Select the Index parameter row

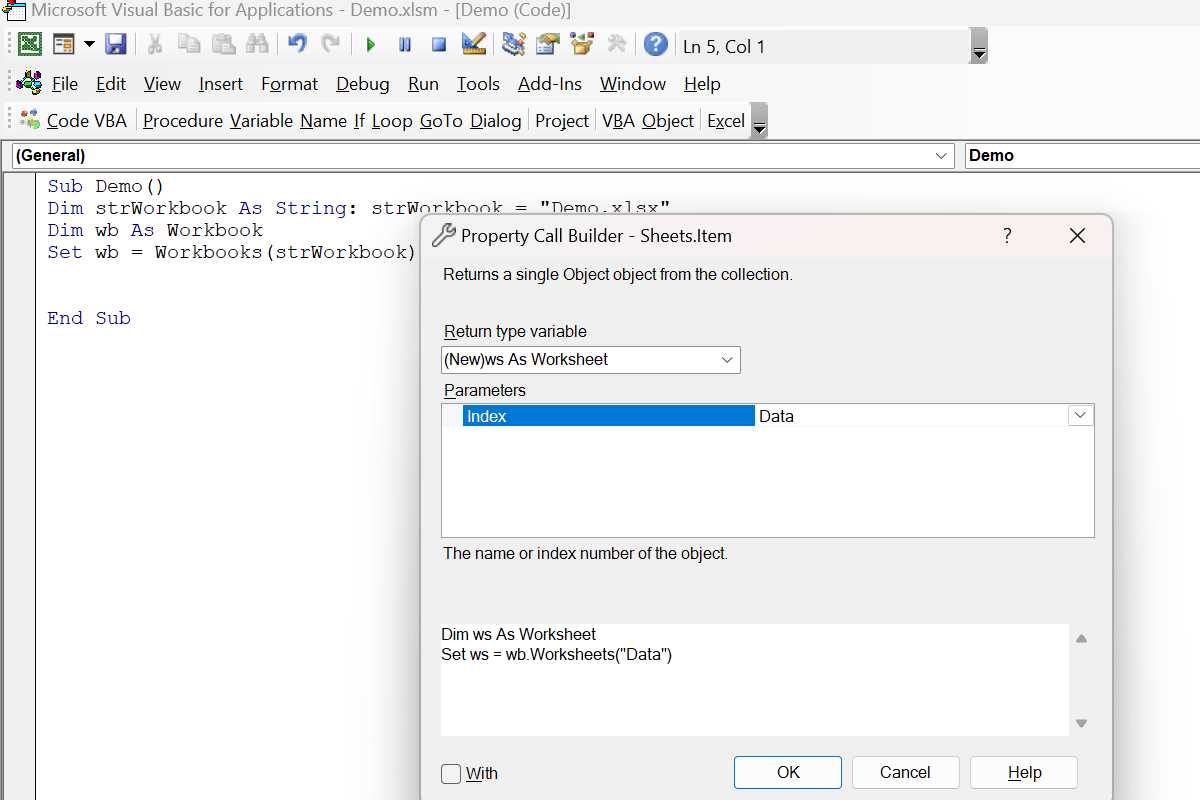pos(609,416)
